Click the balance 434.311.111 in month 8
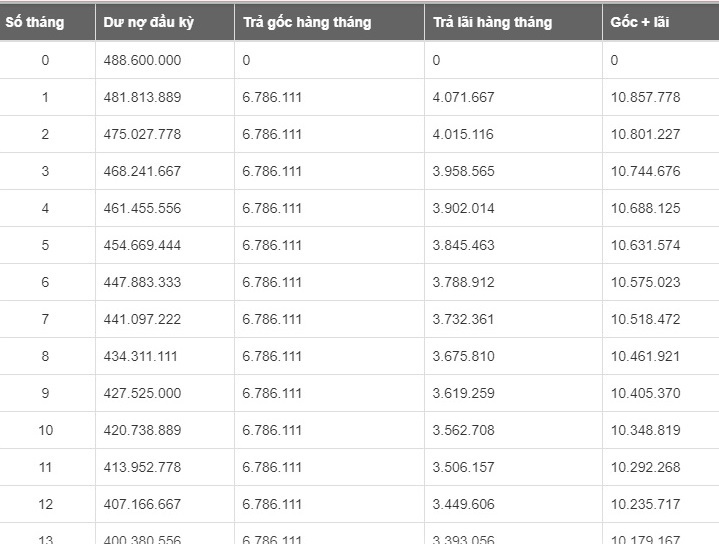The width and height of the screenshot is (719, 544). pos(142,356)
